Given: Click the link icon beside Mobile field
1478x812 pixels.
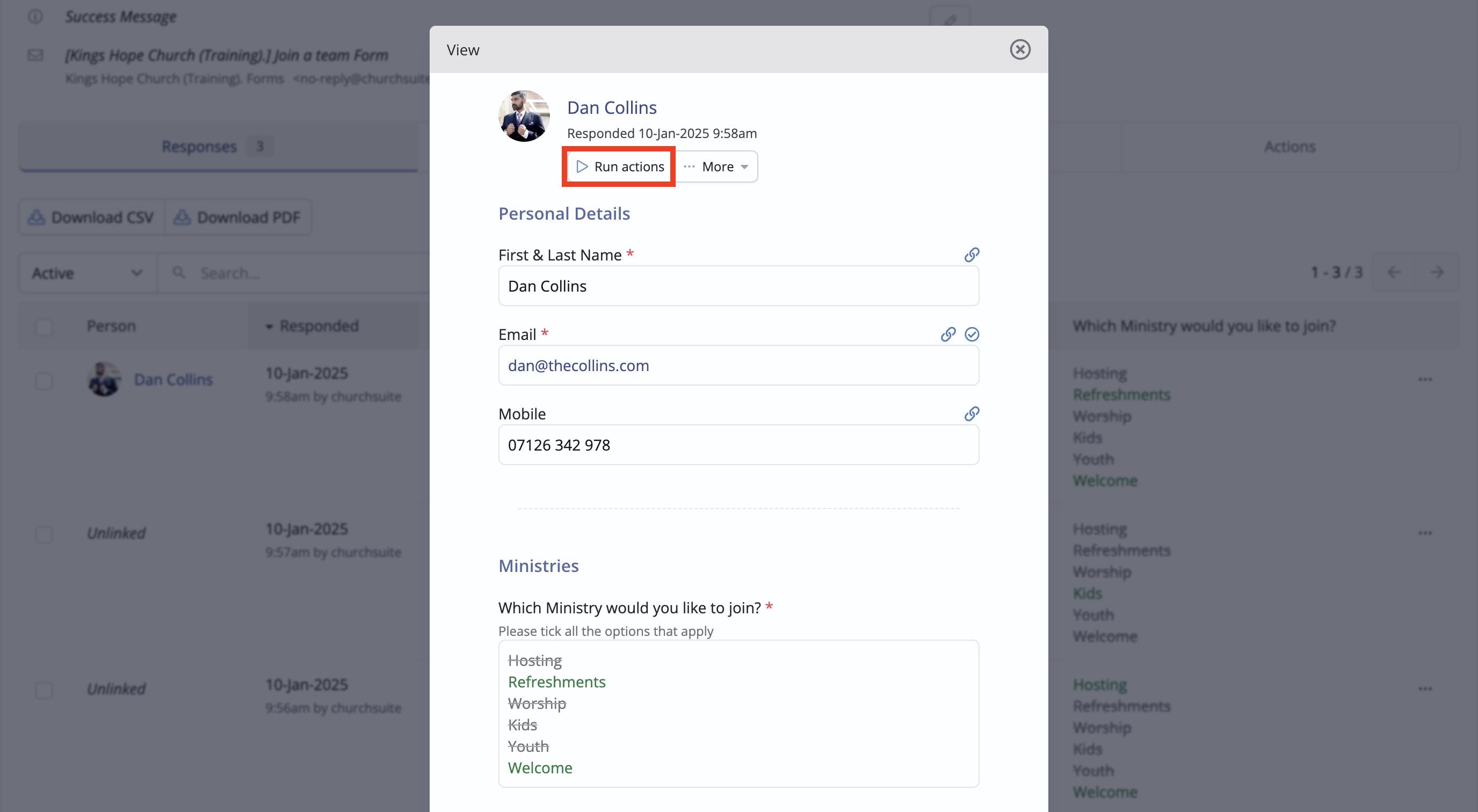Looking at the screenshot, I should coord(972,413).
